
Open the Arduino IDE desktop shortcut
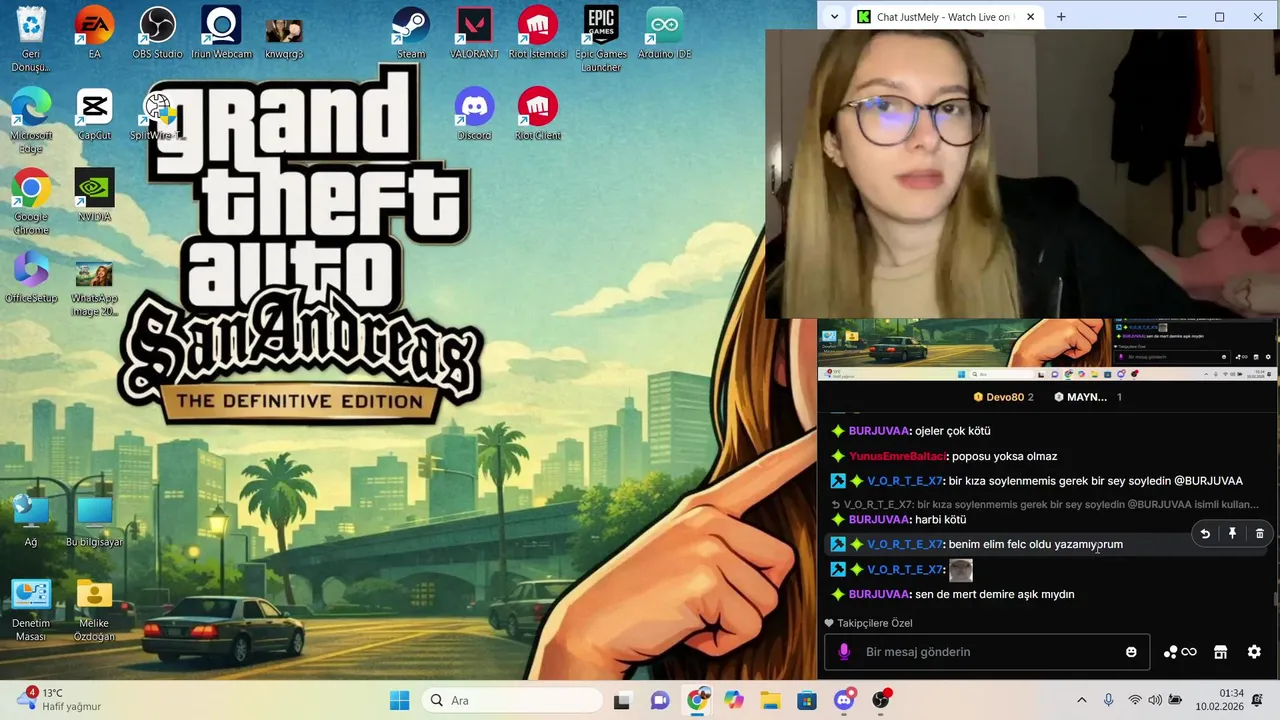click(x=664, y=33)
